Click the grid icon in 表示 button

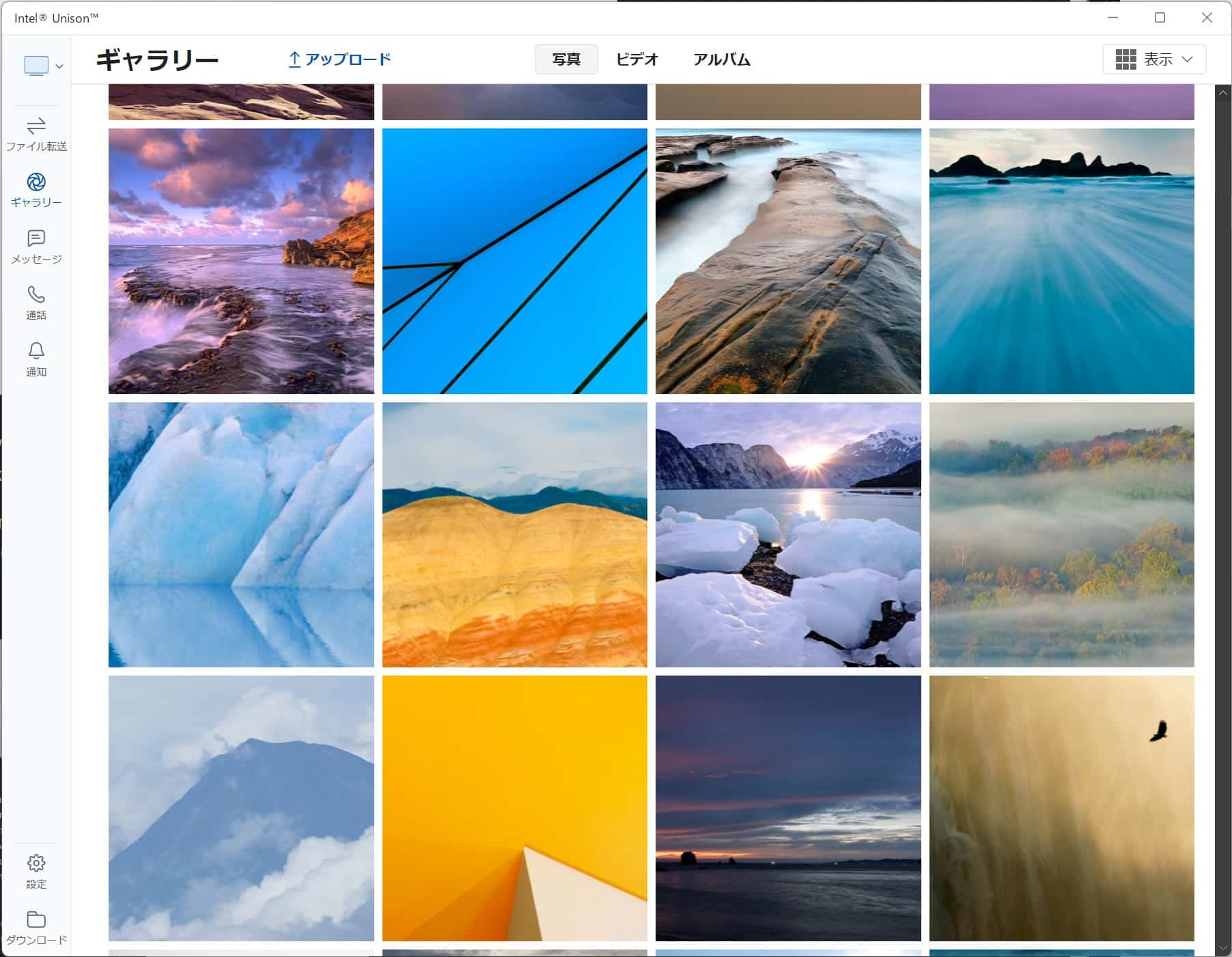[x=1125, y=59]
